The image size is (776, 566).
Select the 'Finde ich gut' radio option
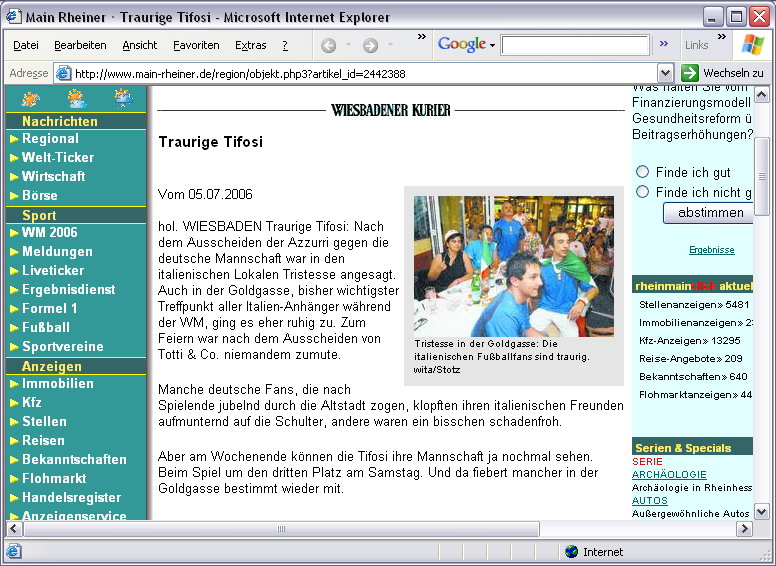[x=642, y=172]
